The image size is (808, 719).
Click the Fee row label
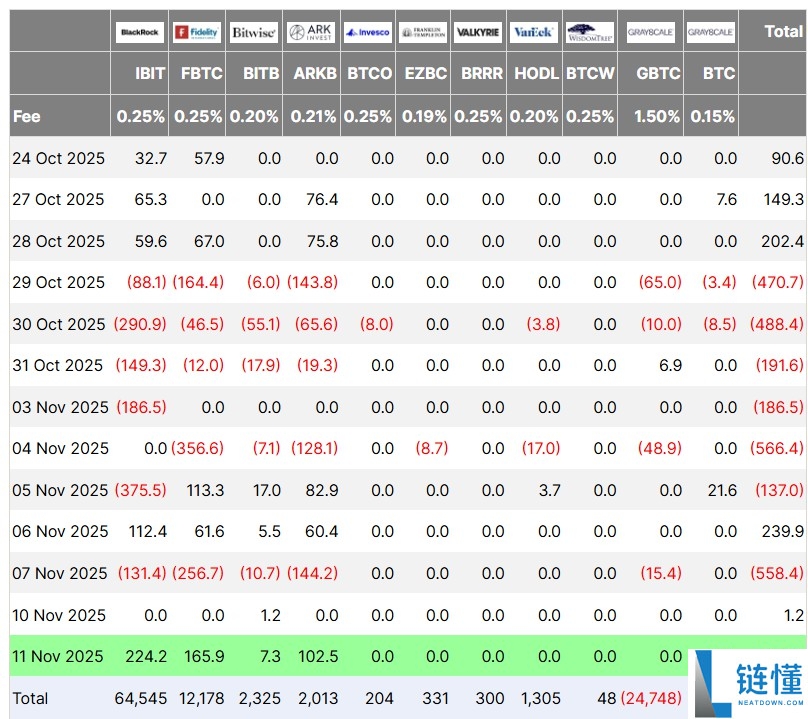pyautogui.click(x=27, y=116)
